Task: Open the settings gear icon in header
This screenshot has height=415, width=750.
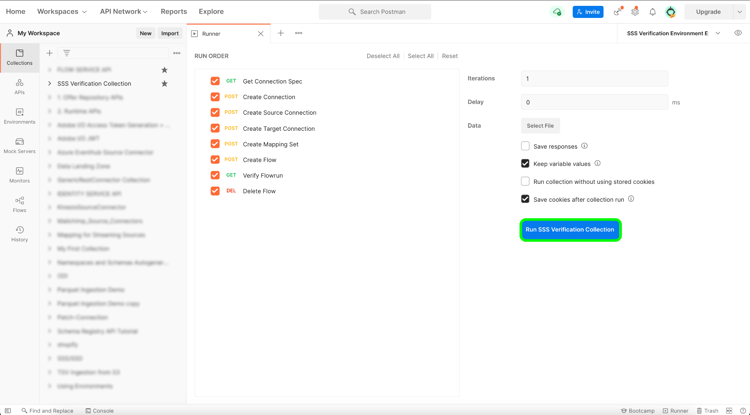Action: [635, 12]
